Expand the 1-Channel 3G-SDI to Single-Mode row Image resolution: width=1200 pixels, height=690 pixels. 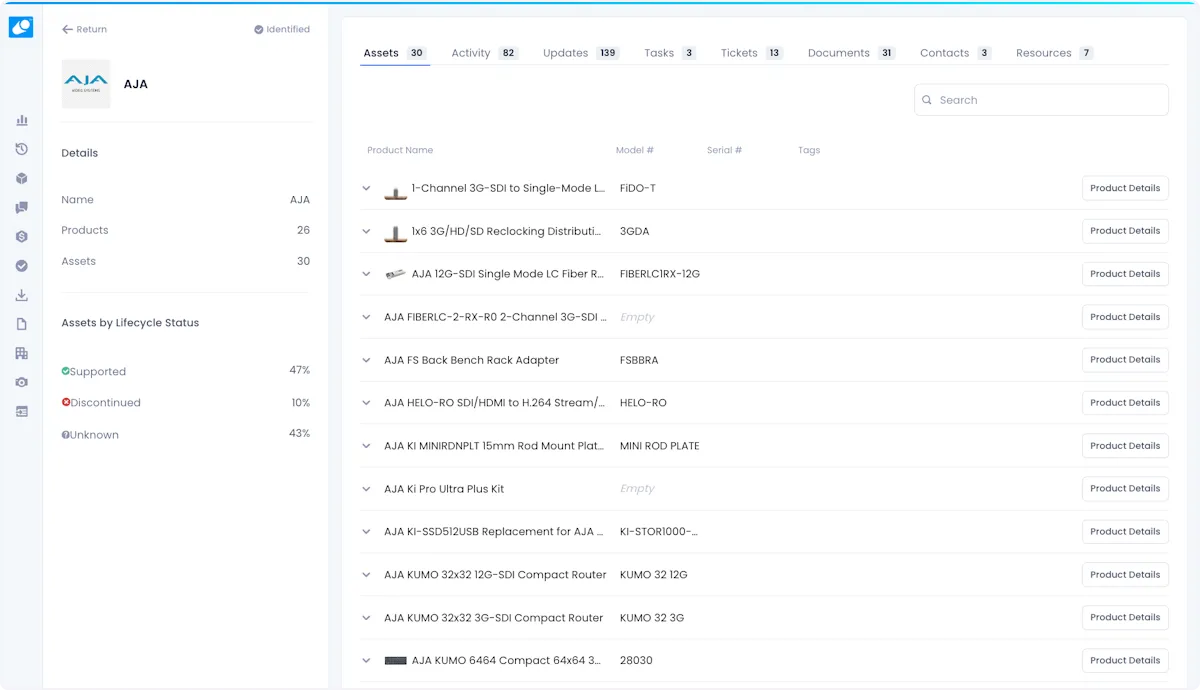click(x=366, y=188)
